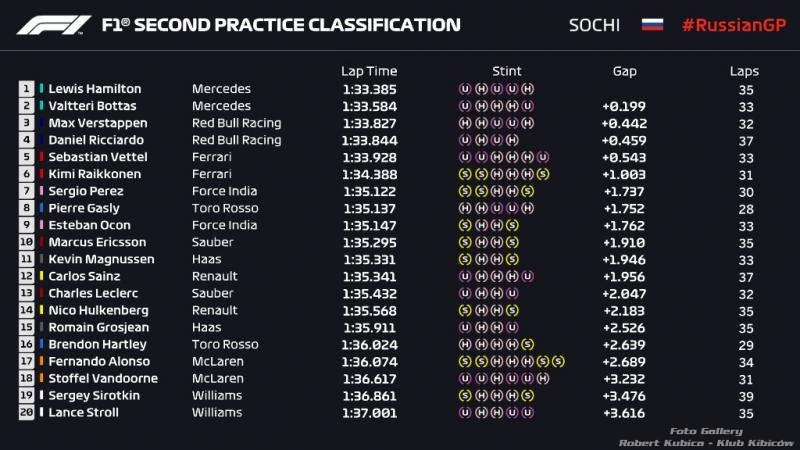Click the #RussianGP hashtag
This screenshot has width=800, height=450.
pos(734,25)
